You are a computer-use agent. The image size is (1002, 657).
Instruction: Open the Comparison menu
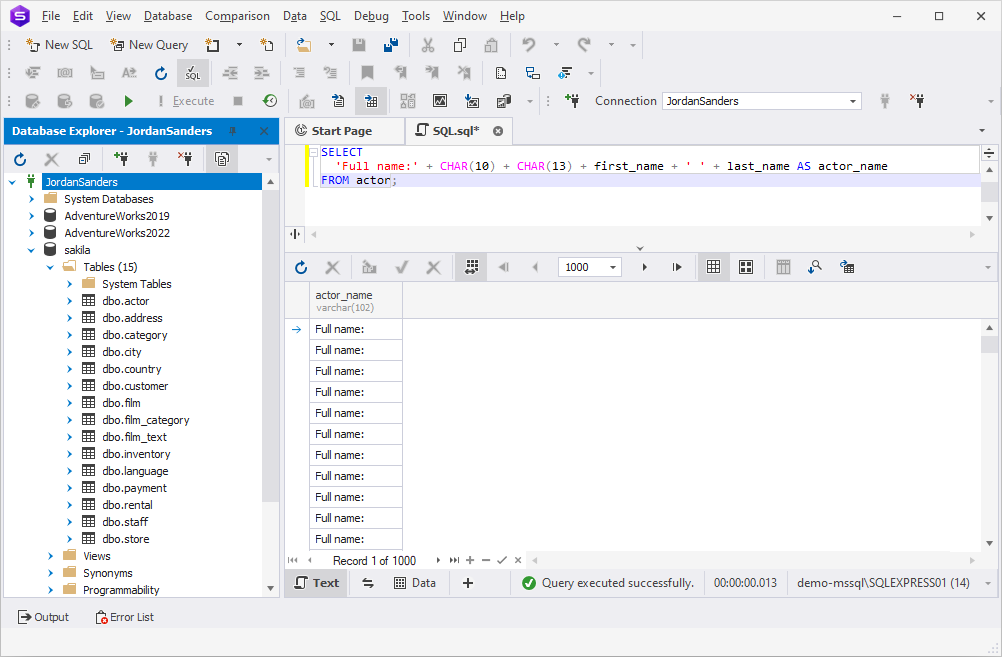point(237,16)
